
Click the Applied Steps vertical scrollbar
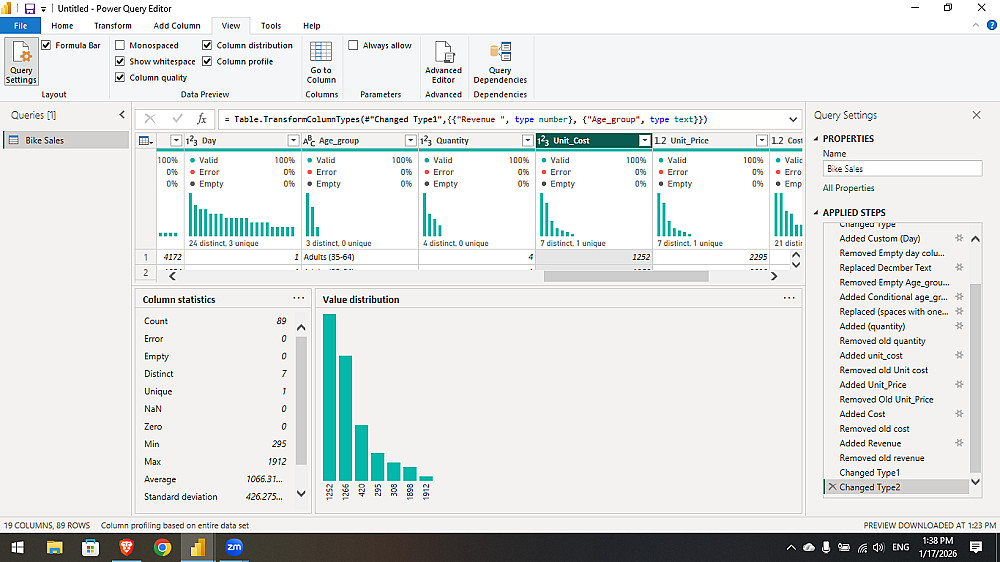975,376
